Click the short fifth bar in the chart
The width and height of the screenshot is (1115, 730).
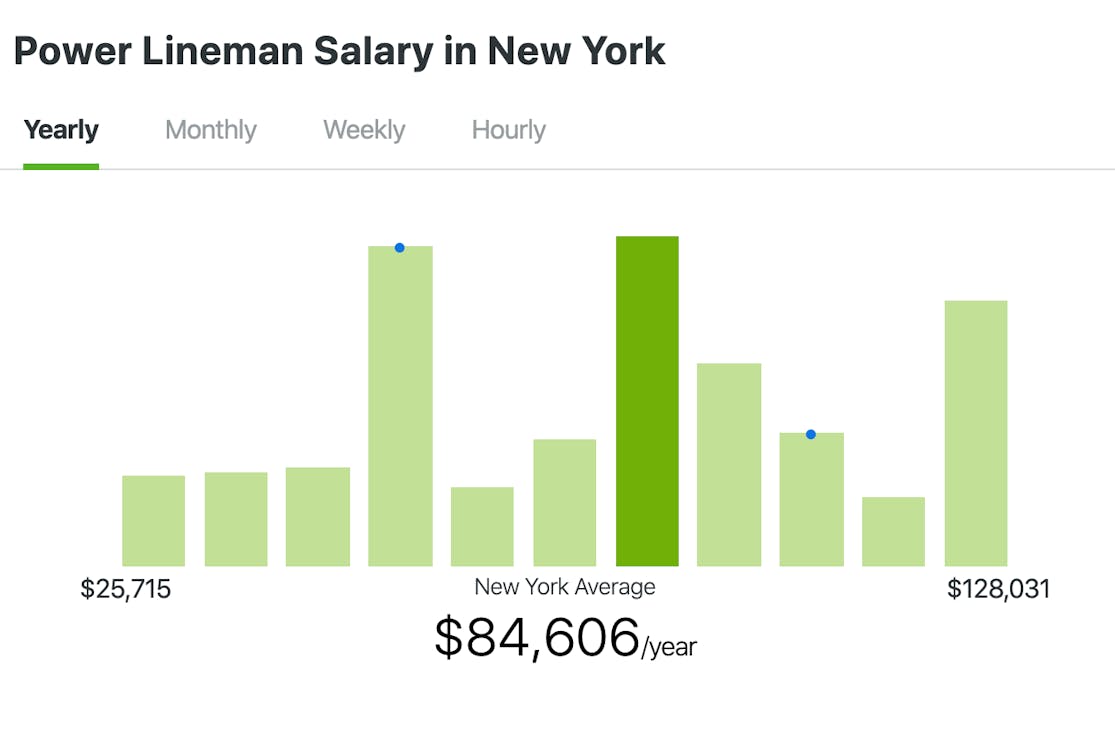click(x=482, y=527)
